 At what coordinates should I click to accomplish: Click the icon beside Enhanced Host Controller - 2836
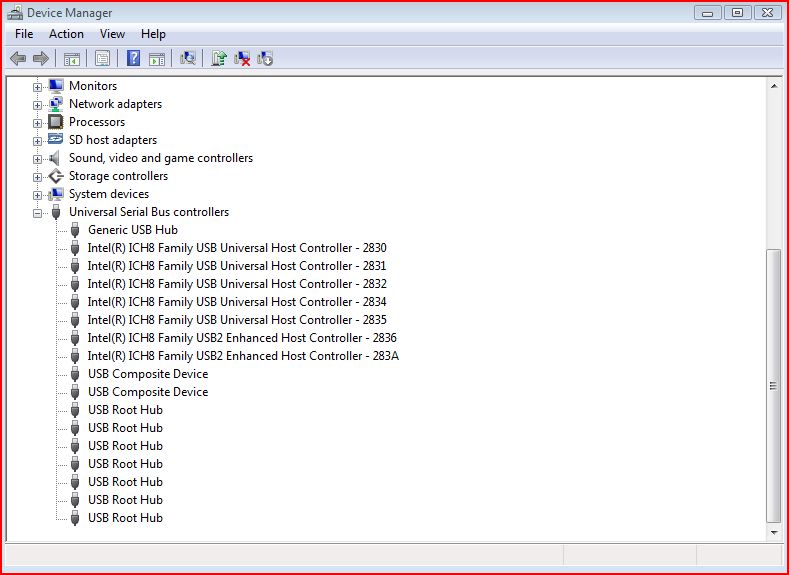click(x=75, y=338)
